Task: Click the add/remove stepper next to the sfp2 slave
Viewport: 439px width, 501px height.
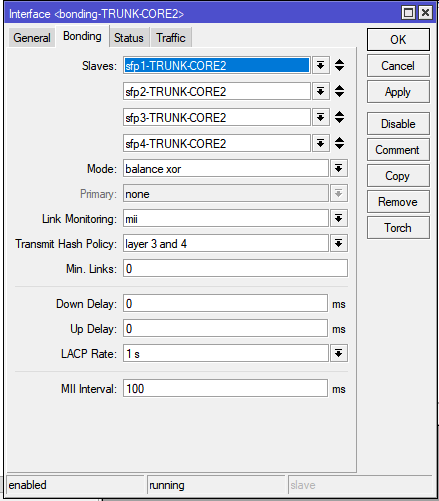Action: (x=339, y=91)
